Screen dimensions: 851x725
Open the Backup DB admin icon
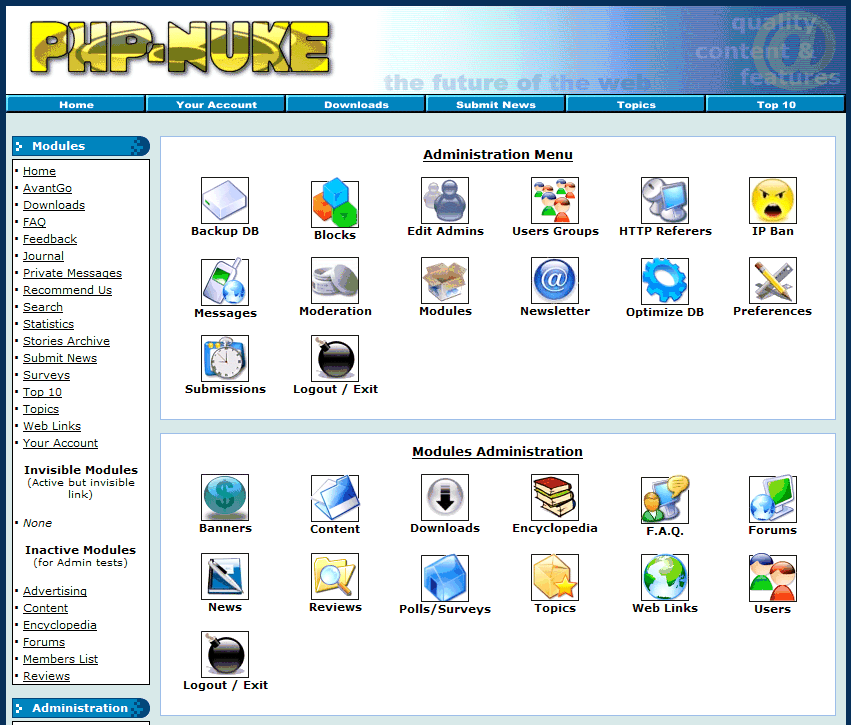pos(225,201)
